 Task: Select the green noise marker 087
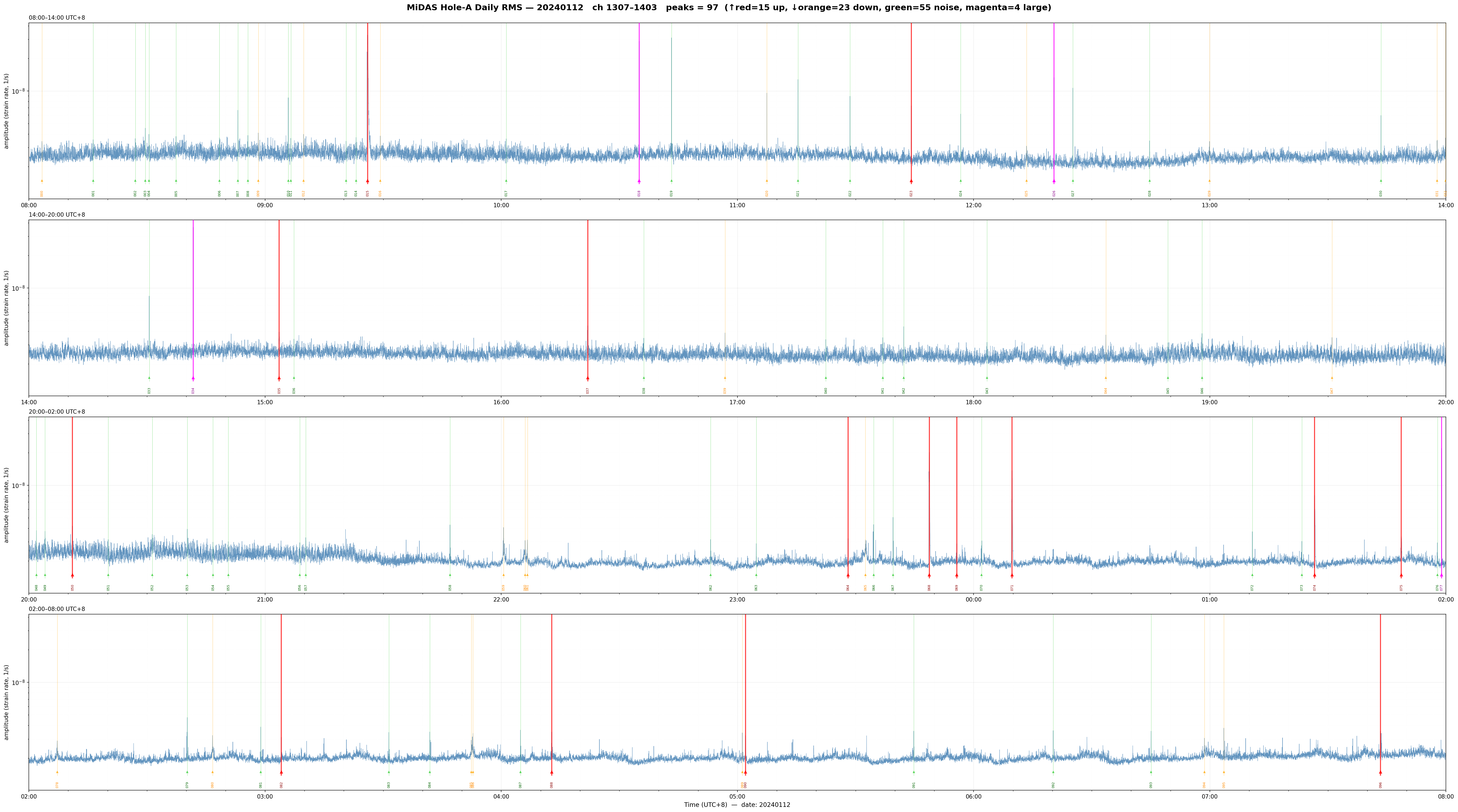(521, 772)
